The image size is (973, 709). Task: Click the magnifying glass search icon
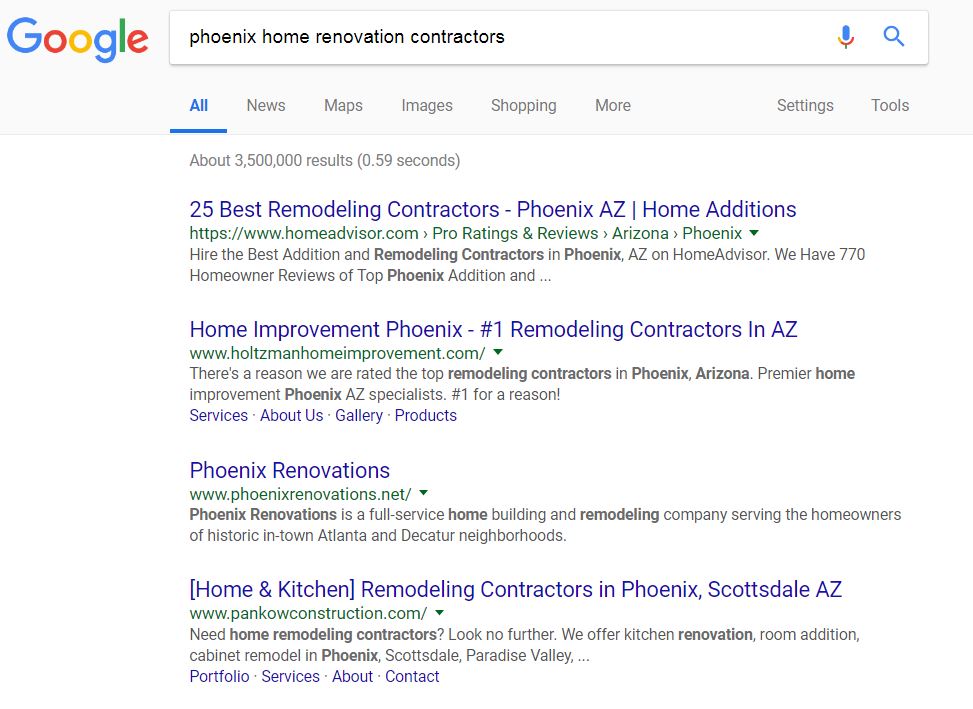click(x=893, y=35)
